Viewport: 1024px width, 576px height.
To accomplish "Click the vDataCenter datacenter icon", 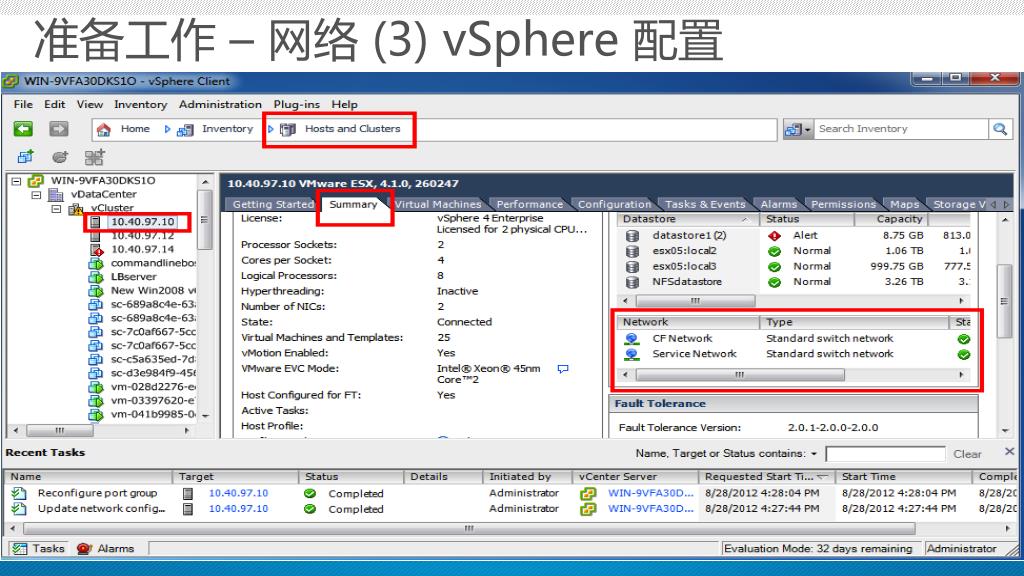I will pyautogui.click(x=56, y=195).
